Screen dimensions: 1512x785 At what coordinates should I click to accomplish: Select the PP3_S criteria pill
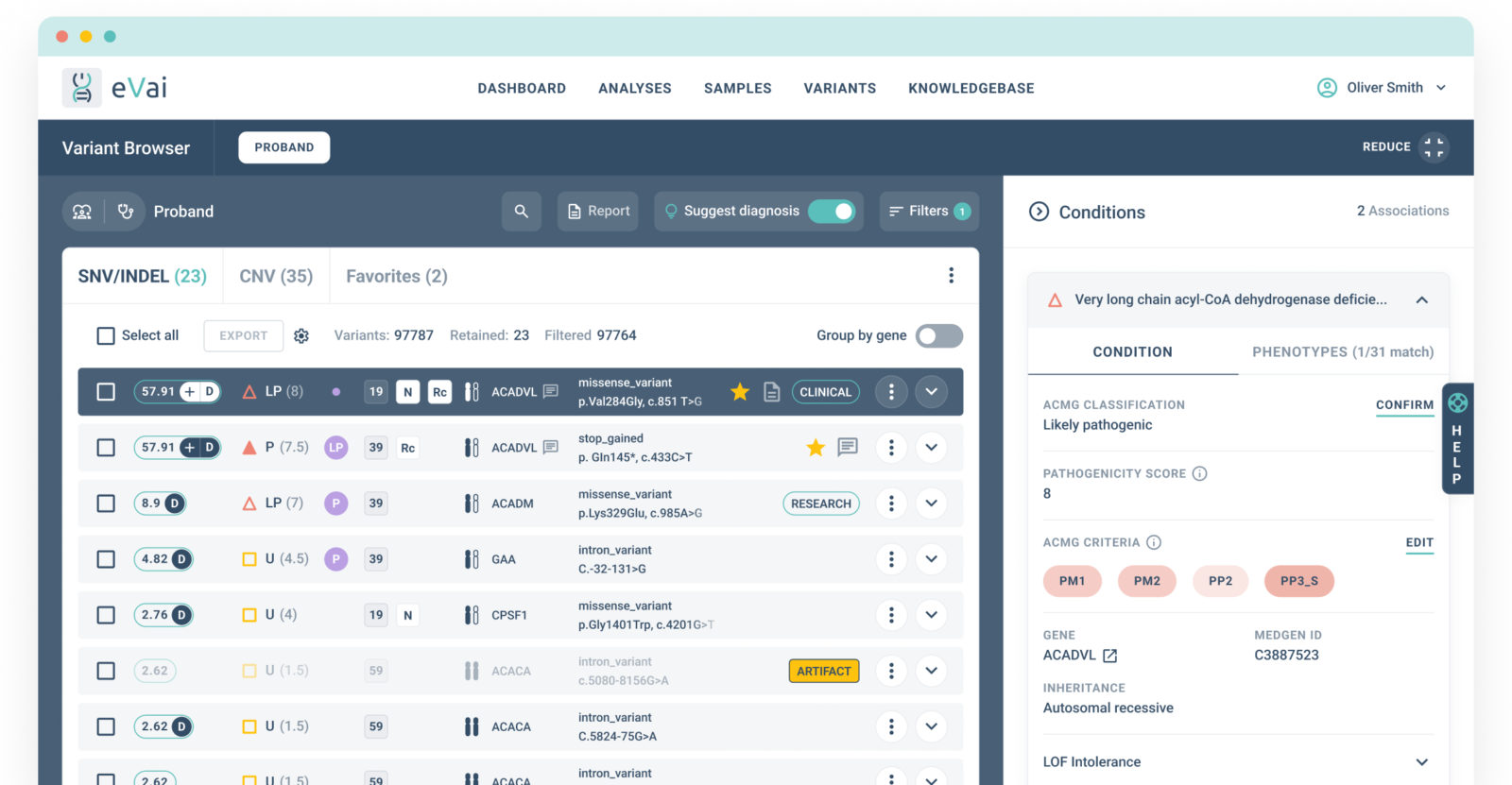1299,581
